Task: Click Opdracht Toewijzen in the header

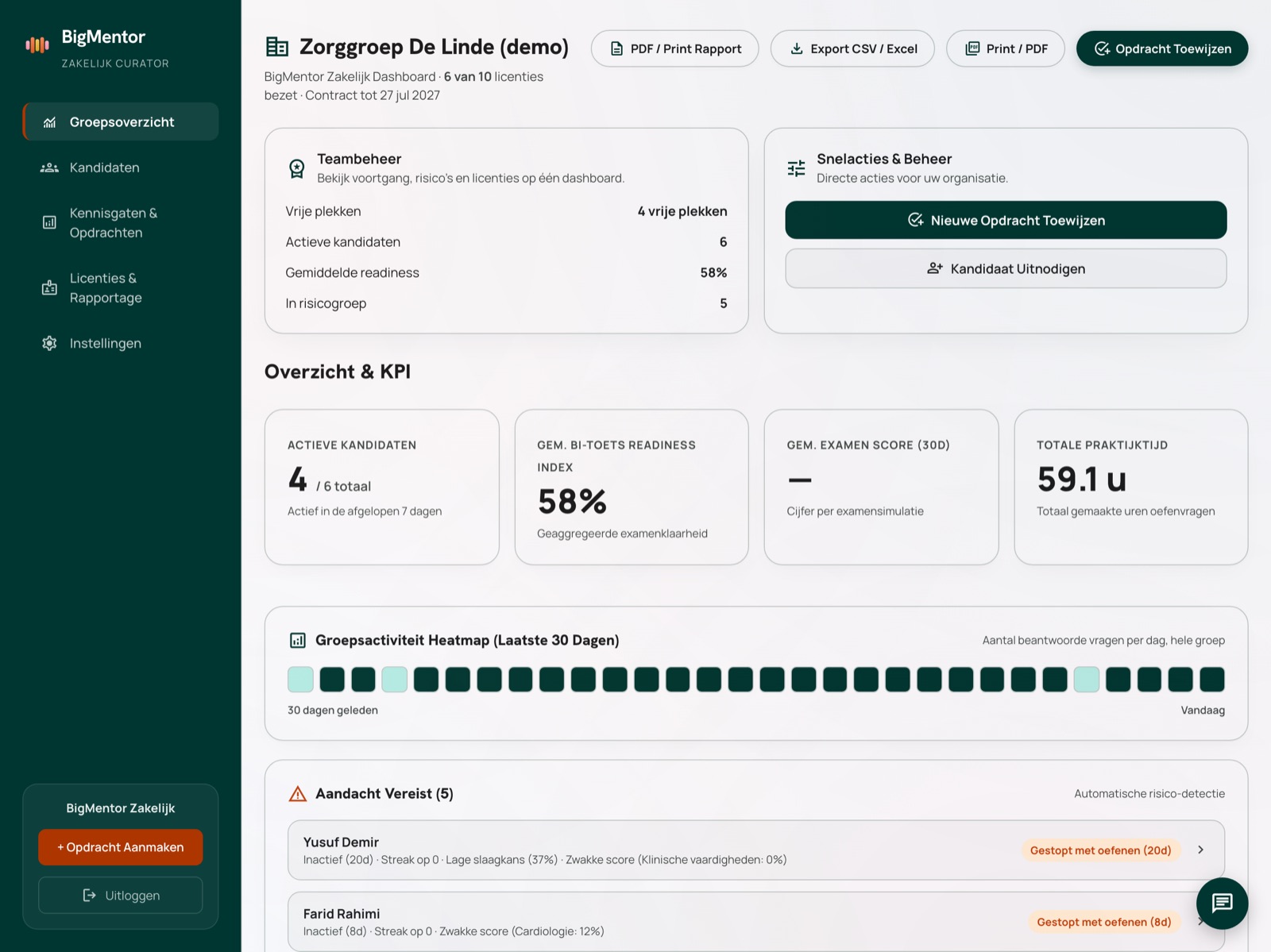Action: pyautogui.click(x=1162, y=48)
